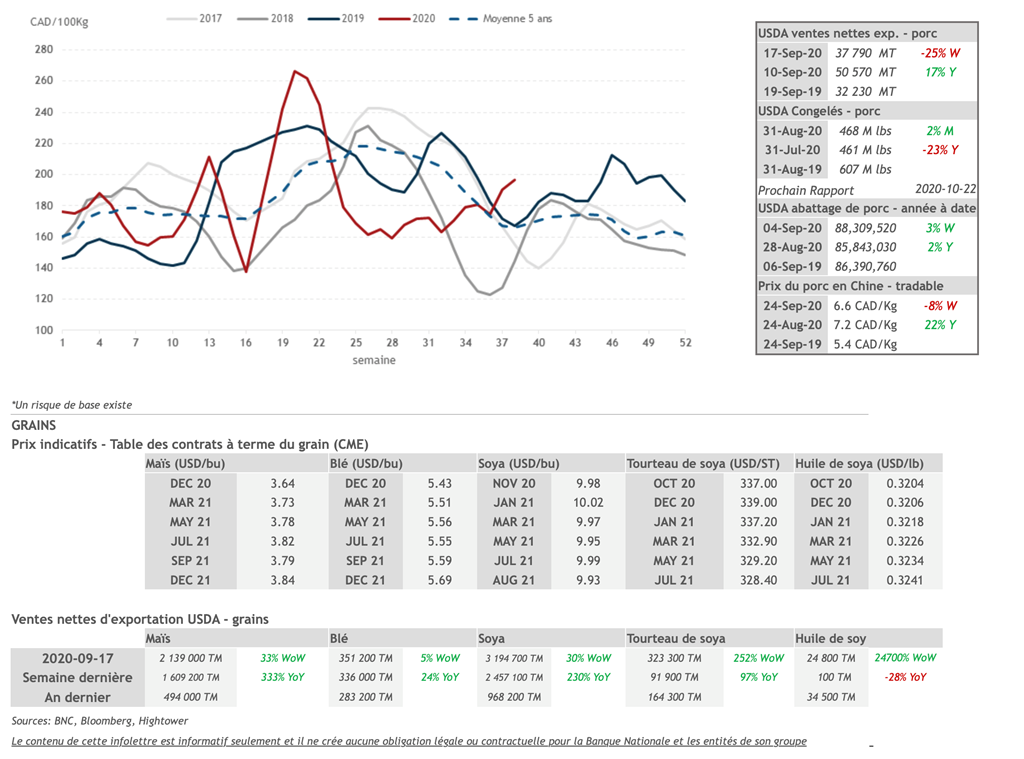Select the Tourteau de soya (USD/ST) header
This screenshot has width=1024, height=759.
coord(706,464)
